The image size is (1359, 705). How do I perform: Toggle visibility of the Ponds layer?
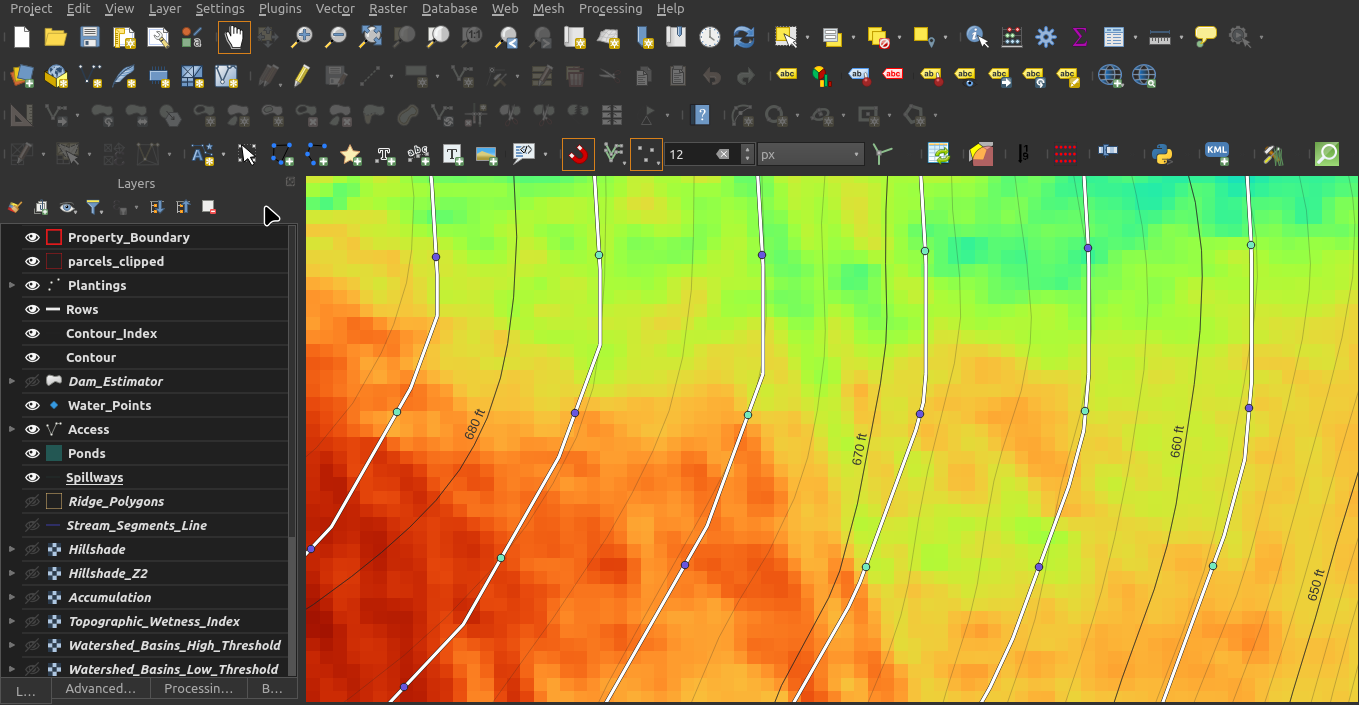click(32, 454)
